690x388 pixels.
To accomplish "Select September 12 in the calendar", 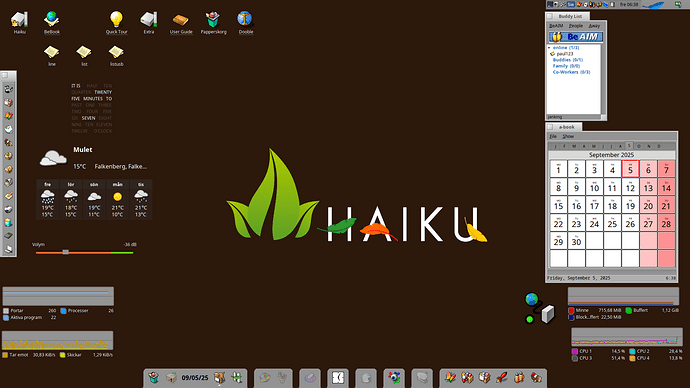I will (630, 187).
